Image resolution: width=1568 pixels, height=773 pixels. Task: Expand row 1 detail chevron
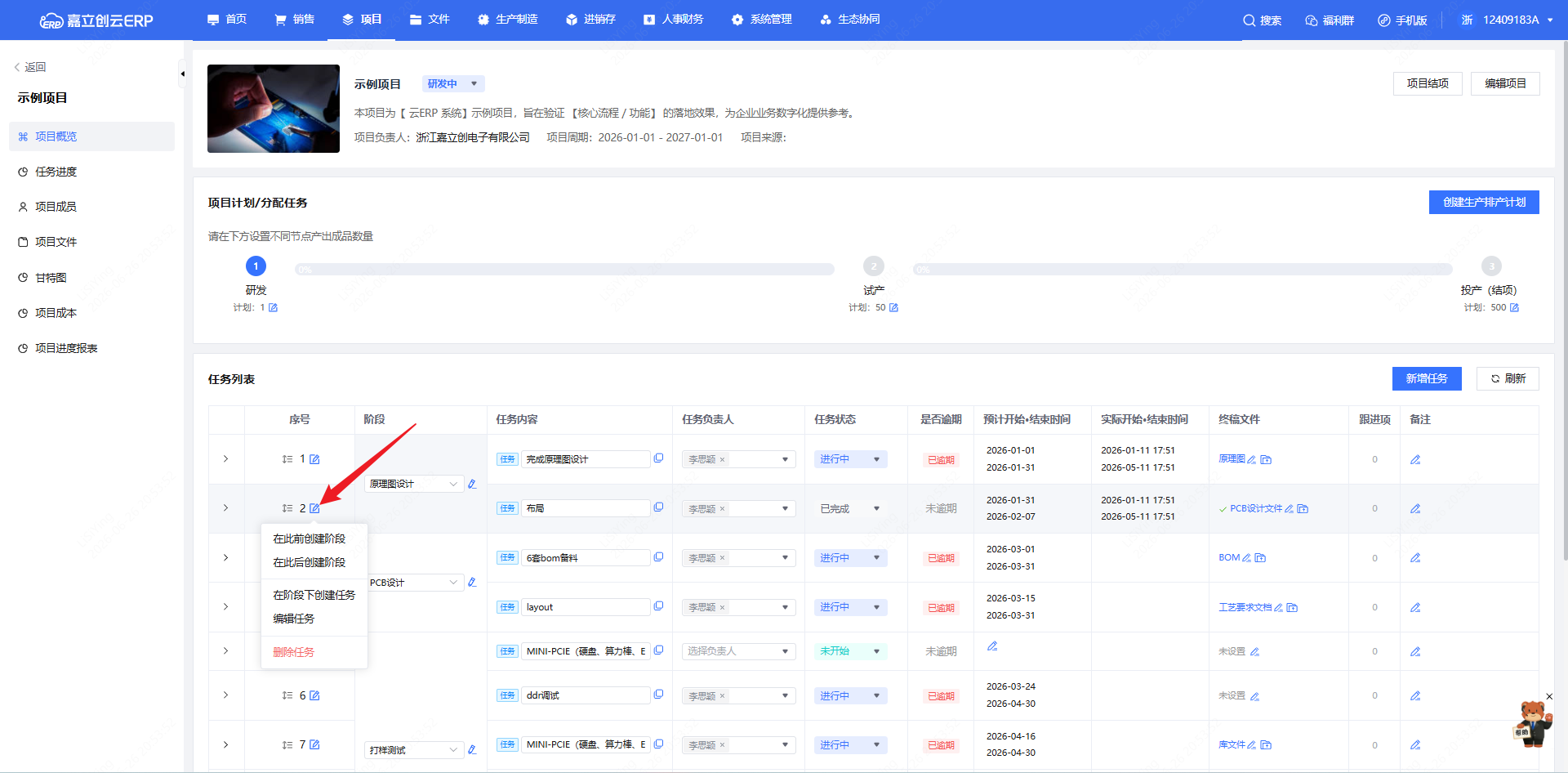(x=226, y=459)
